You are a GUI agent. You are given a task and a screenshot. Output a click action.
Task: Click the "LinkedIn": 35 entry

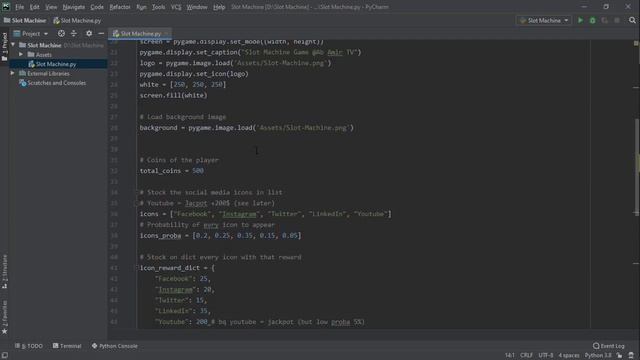click(182, 311)
